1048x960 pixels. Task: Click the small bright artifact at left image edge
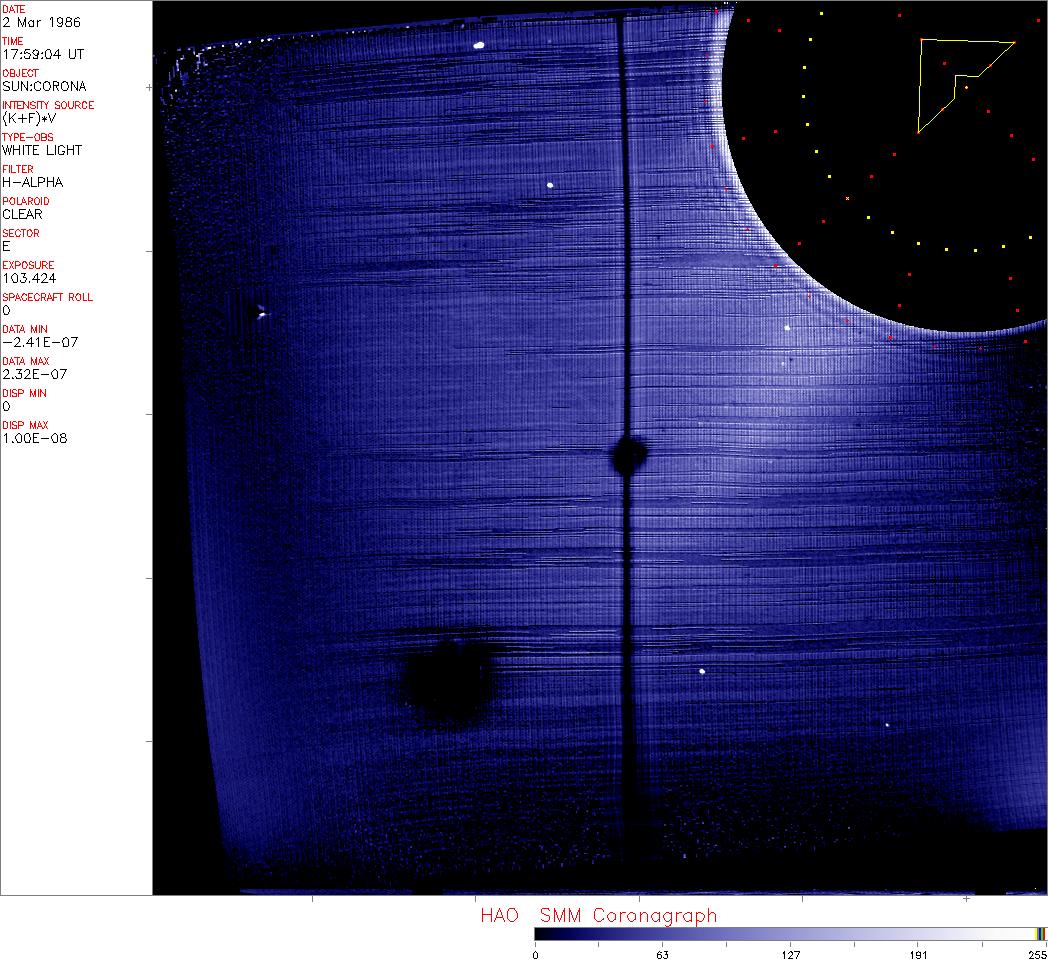pyautogui.click(x=260, y=313)
